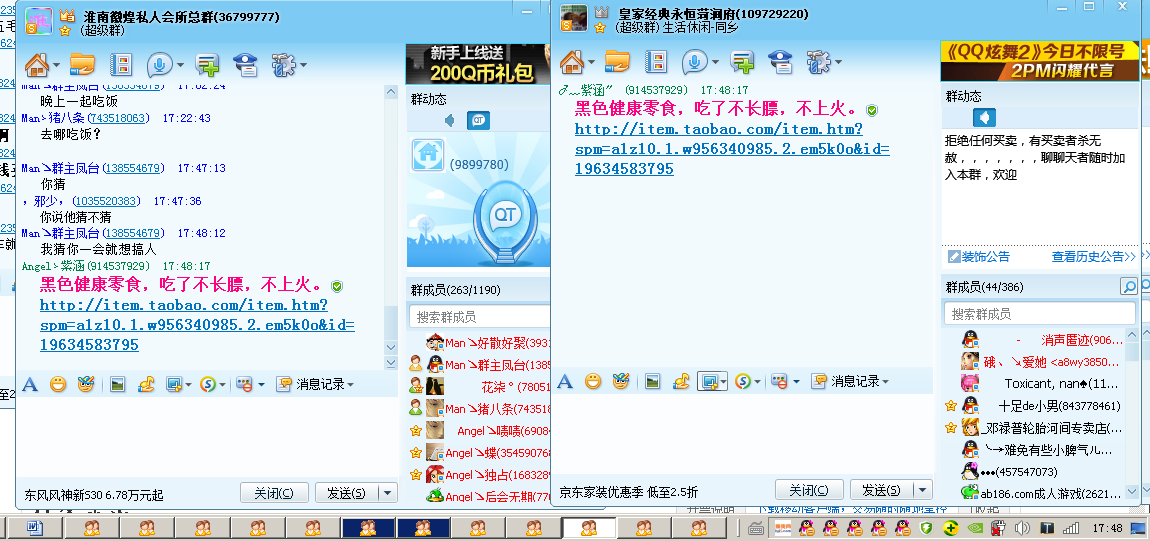This screenshot has width=1150, height=541.
Task: Click 关闭(C) button in left chat window
Action: 274,493
